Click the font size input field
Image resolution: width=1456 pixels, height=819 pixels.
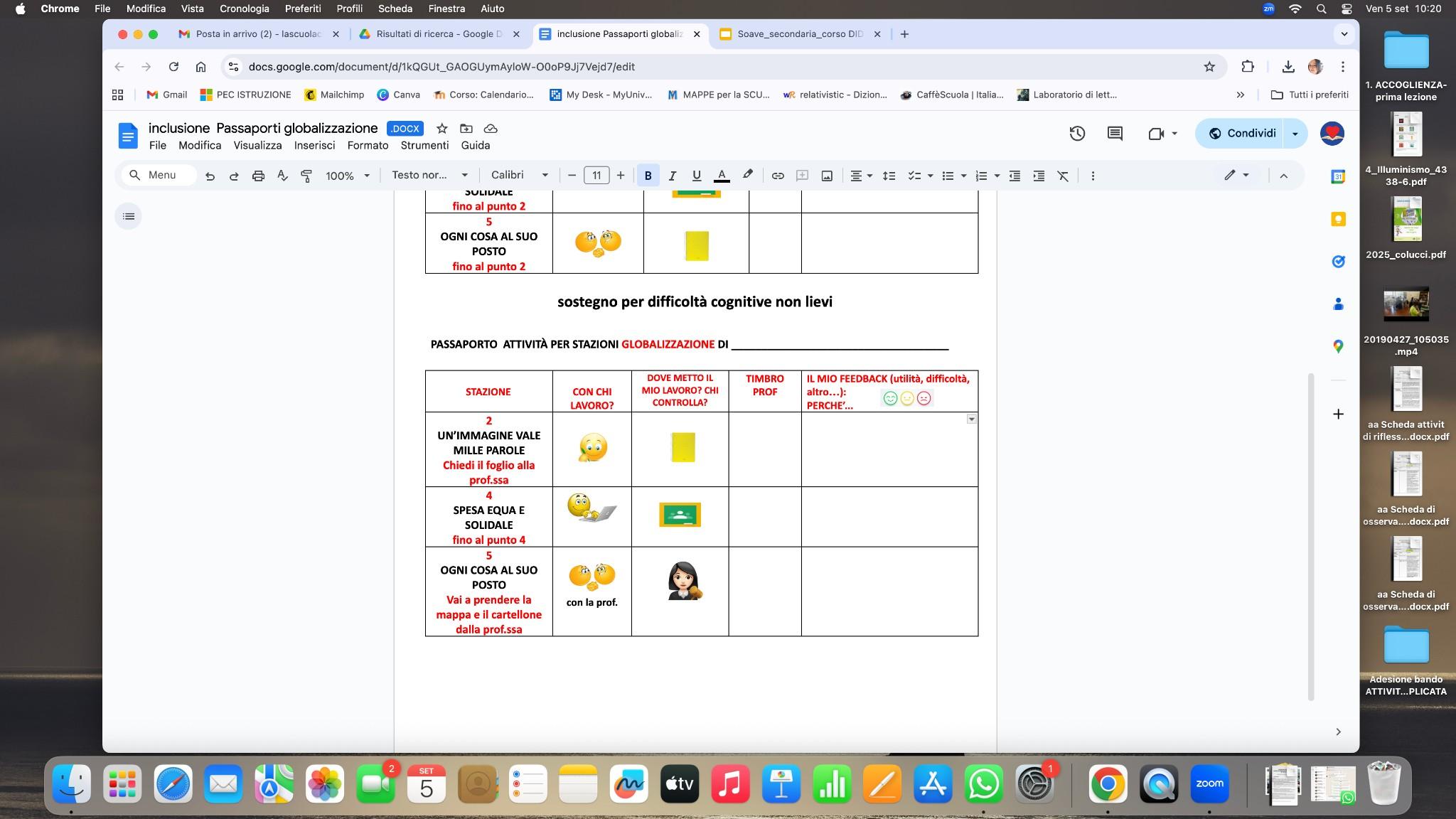[596, 176]
